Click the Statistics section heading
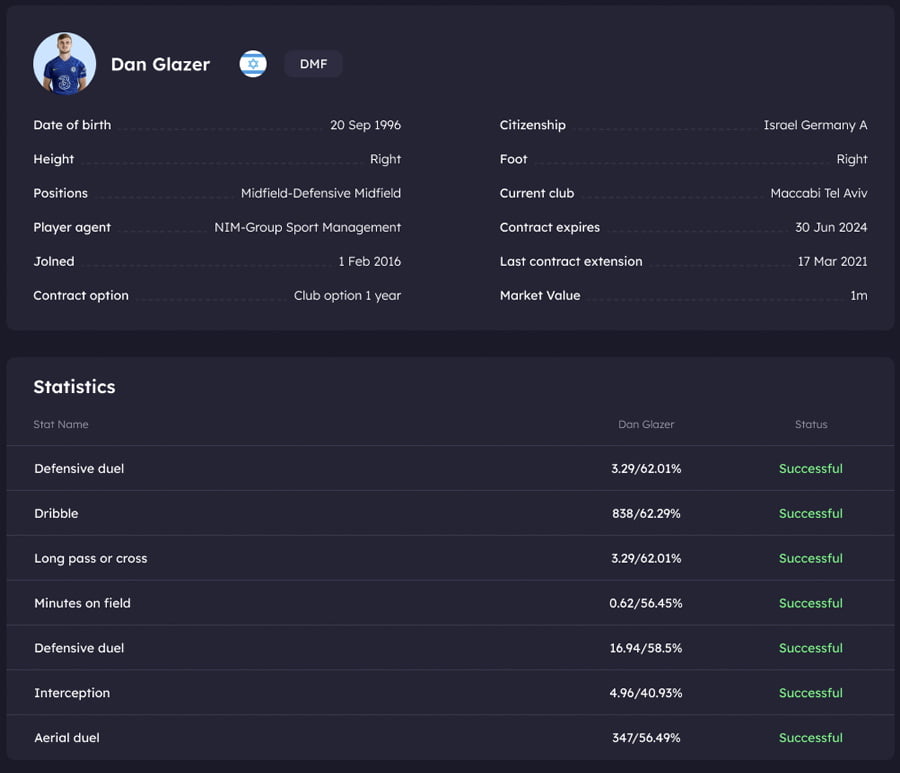 pos(74,387)
